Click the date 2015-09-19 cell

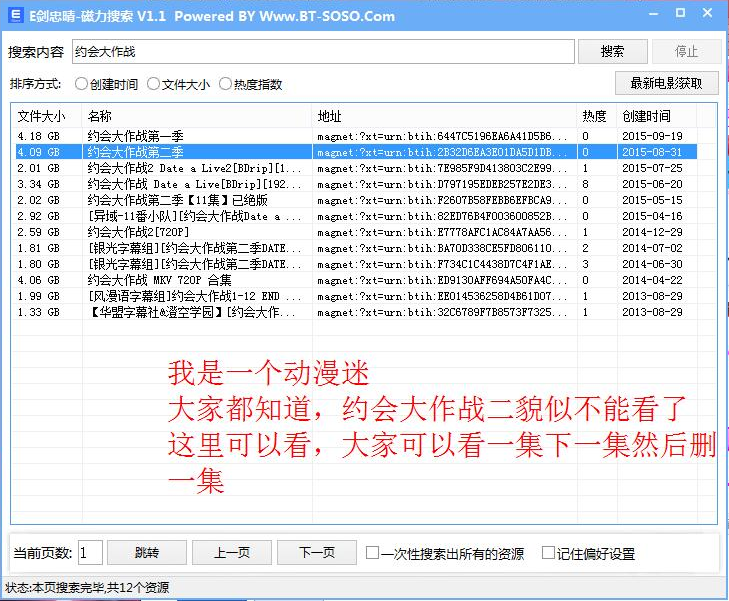pyautogui.click(x=652, y=136)
